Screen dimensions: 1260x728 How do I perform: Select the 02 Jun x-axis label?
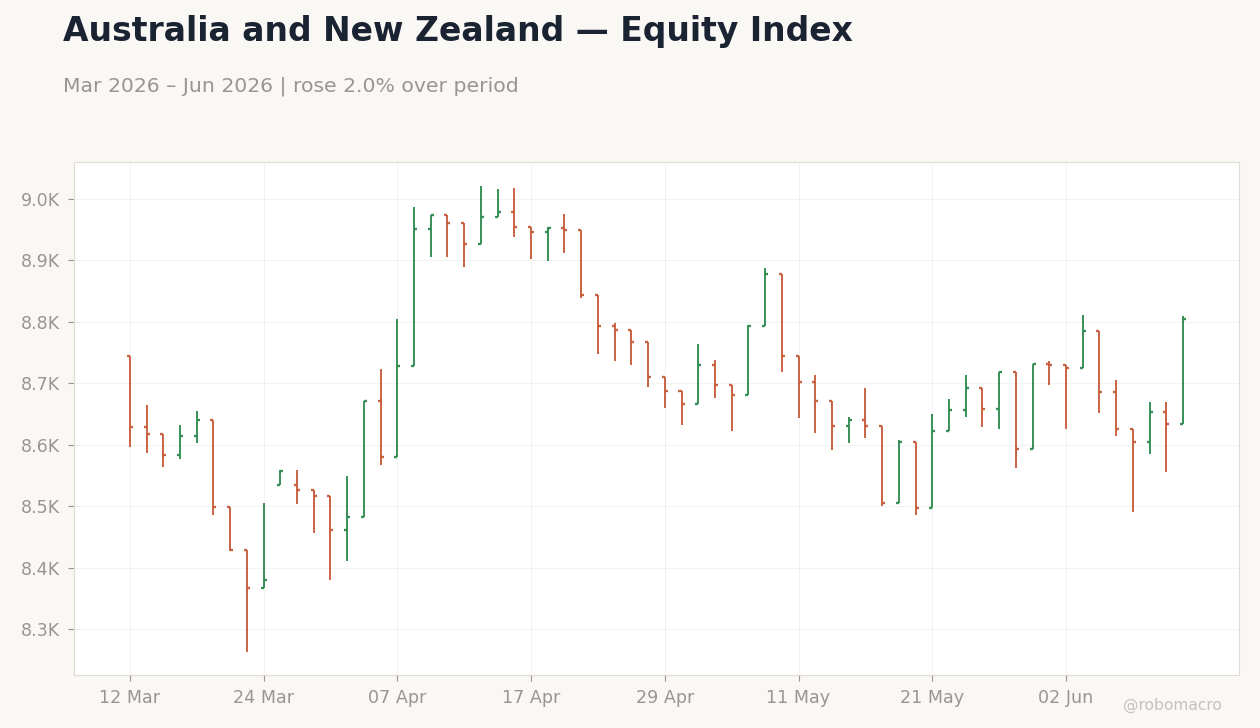point(1066,697)
